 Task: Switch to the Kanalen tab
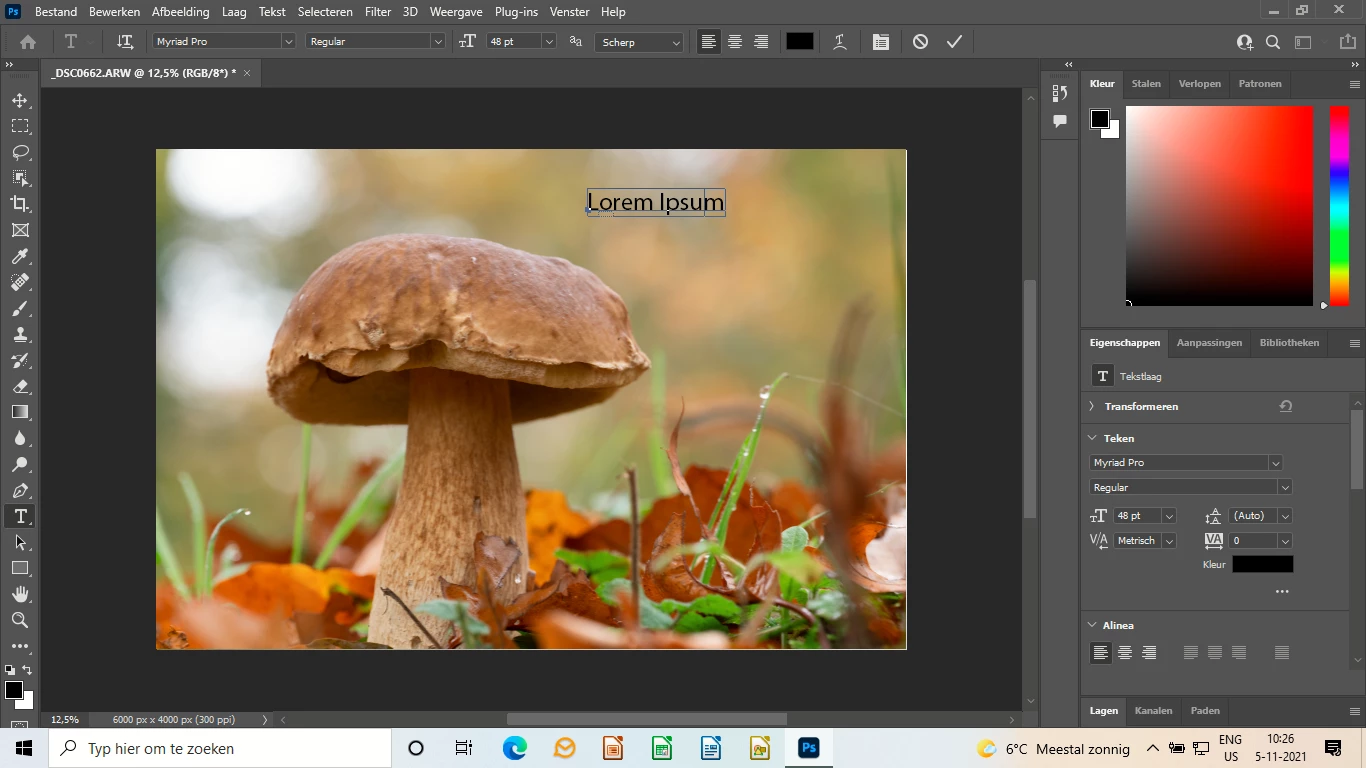click(1153, 711)
